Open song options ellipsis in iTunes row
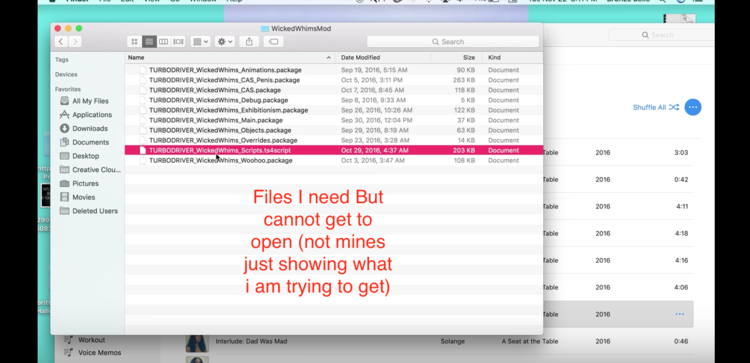750x363 pixels. 679,314
